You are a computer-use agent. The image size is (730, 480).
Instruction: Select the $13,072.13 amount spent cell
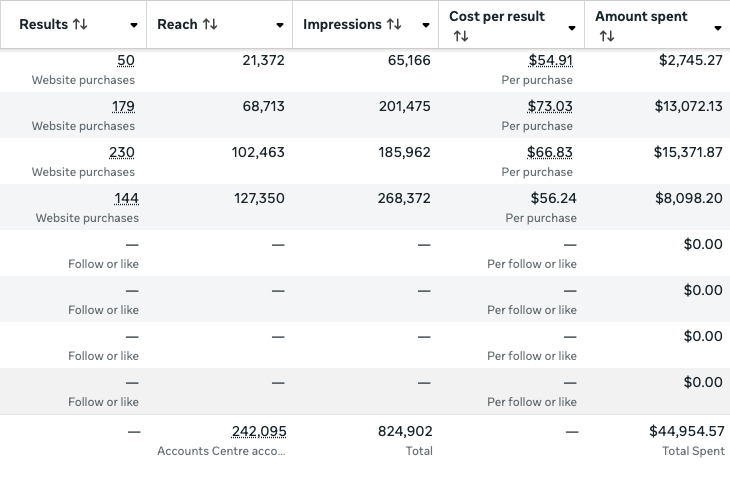click(689, 107)
